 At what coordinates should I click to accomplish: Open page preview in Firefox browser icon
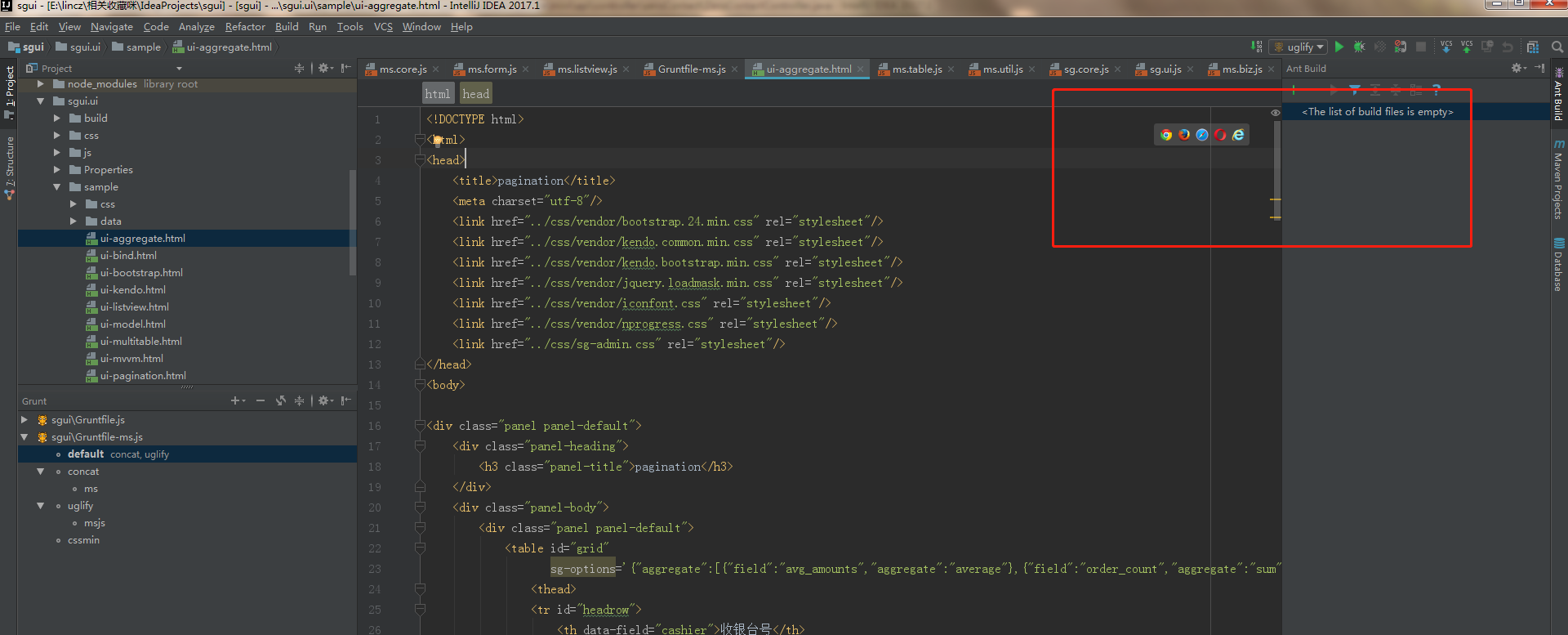[x=1184, y=135]
